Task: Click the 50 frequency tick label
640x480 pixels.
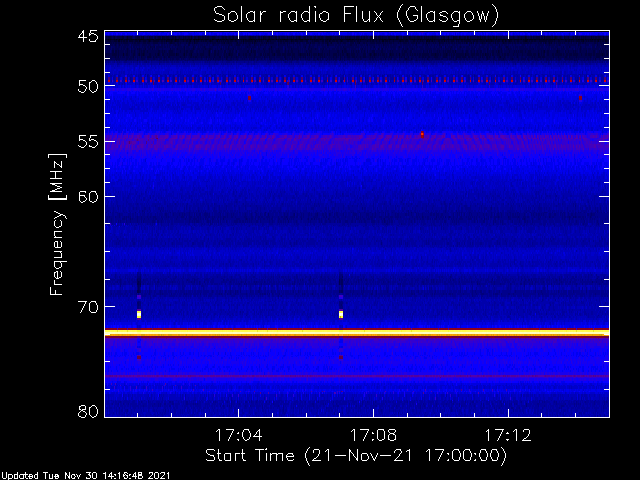Action: point(88,87)
